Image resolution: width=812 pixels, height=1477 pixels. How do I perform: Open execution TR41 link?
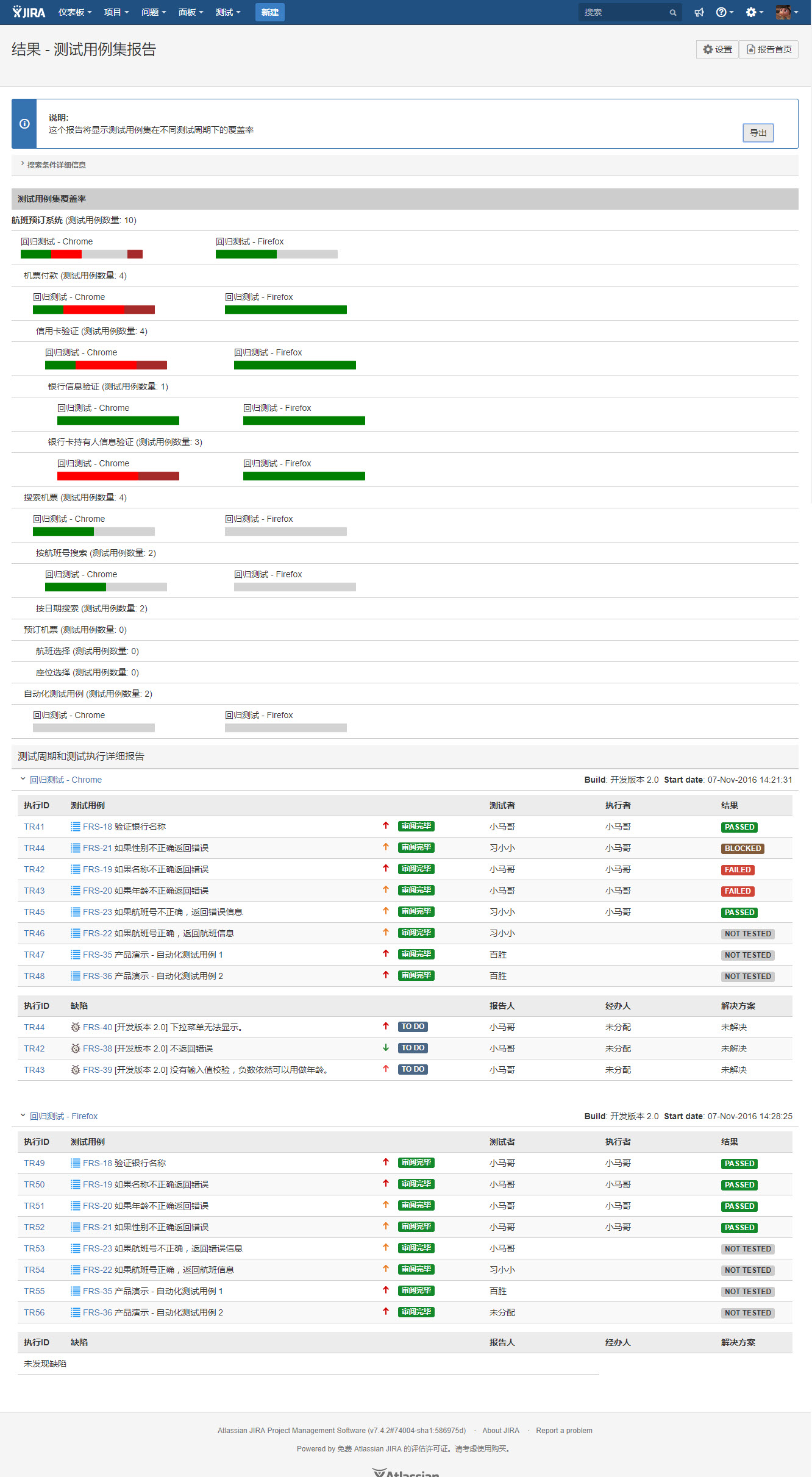point(34,827)
